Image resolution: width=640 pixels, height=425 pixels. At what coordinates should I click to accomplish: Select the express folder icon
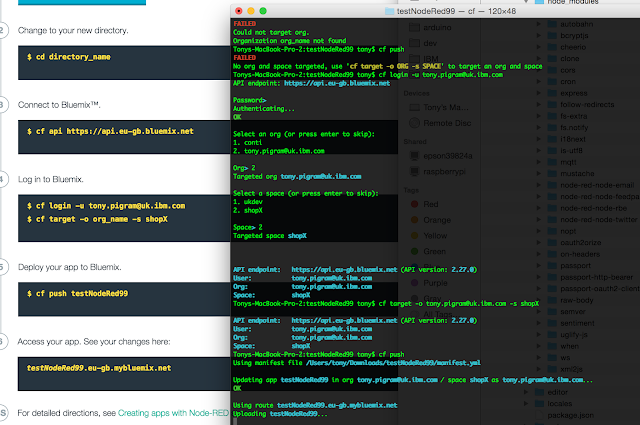pyautogui.click(x=553, y=93)
